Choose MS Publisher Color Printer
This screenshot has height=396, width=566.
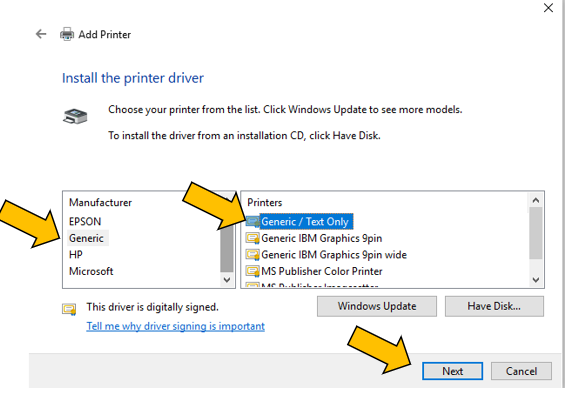tap(322, 271)
